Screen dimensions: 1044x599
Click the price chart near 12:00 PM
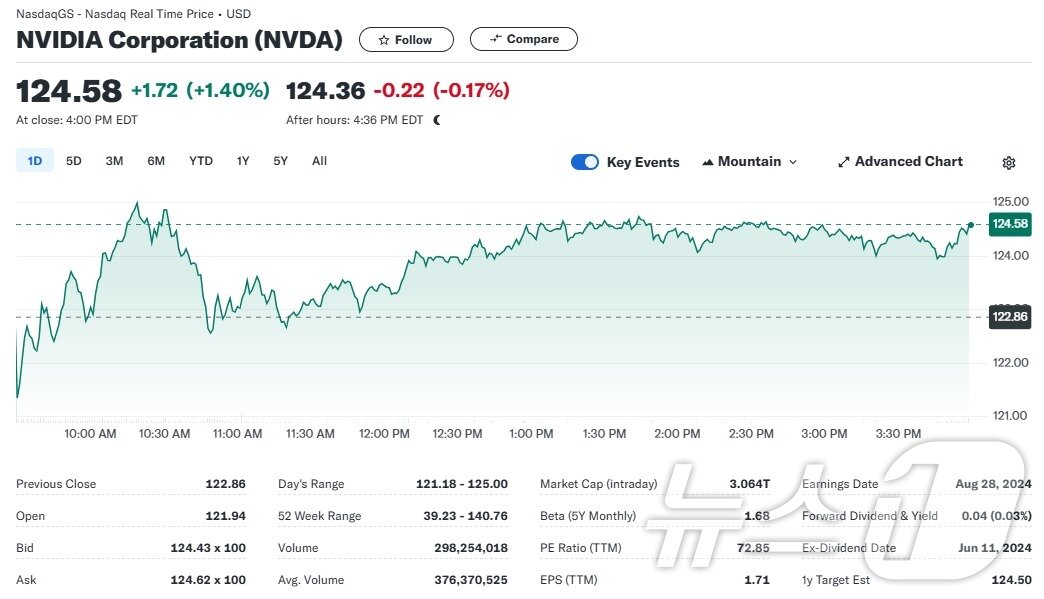(385, 290)
